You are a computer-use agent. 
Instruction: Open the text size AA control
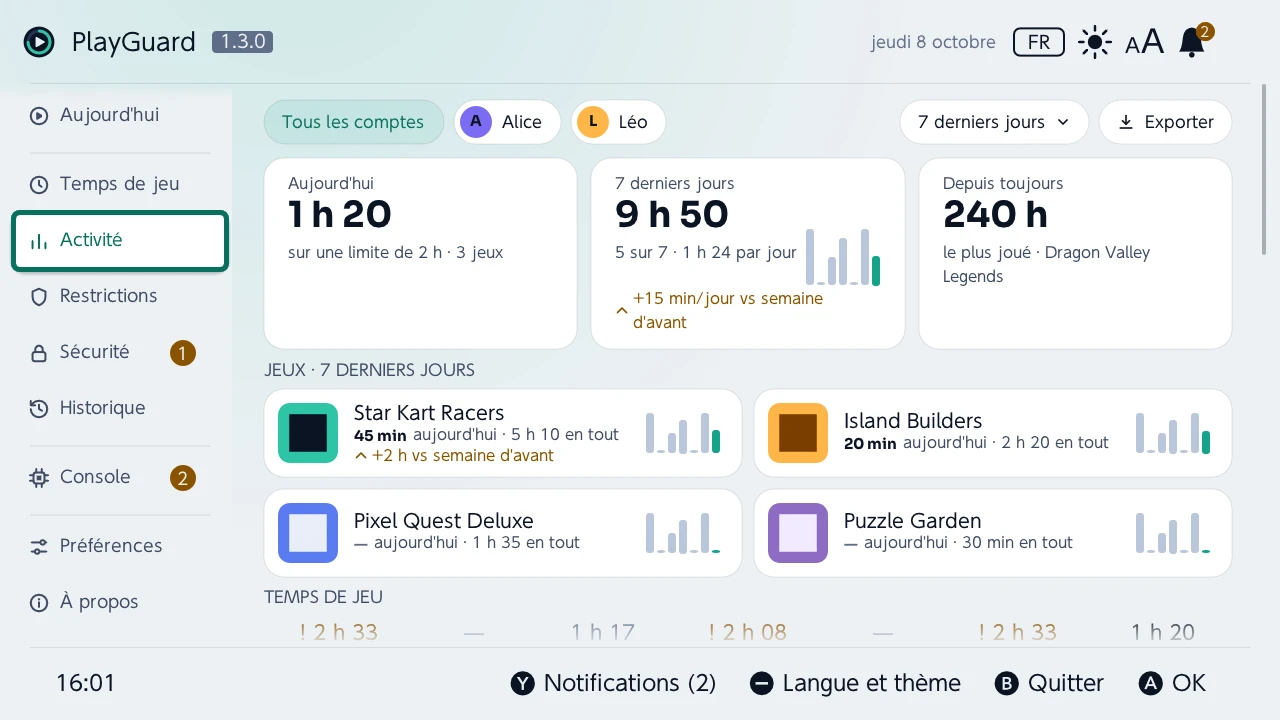1144,42
